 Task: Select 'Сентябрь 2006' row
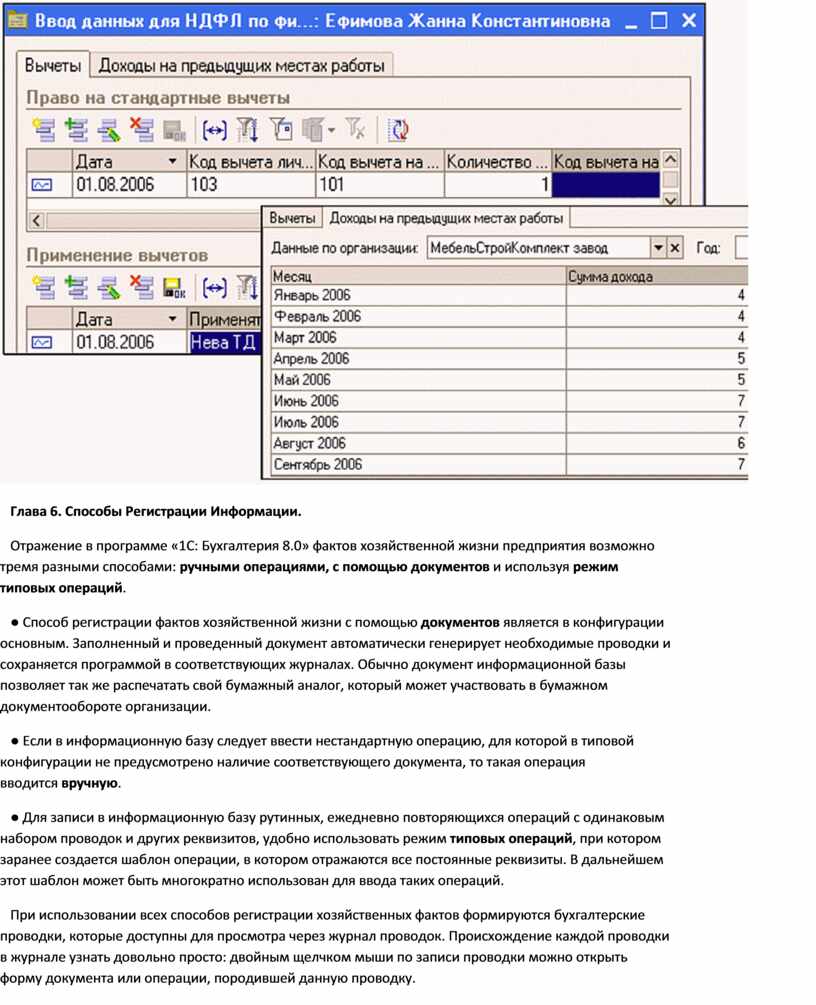coord(509,465)
